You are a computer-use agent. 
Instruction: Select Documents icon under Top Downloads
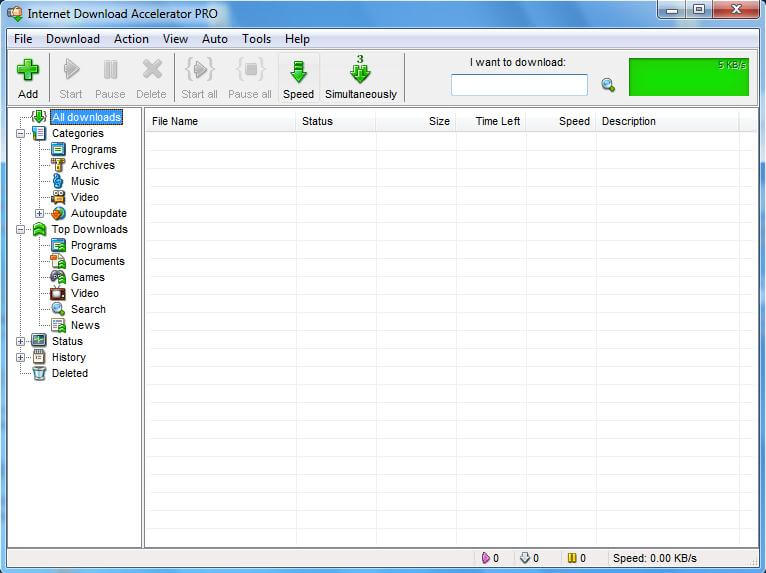pyautogui.click(x=58, y=261)
